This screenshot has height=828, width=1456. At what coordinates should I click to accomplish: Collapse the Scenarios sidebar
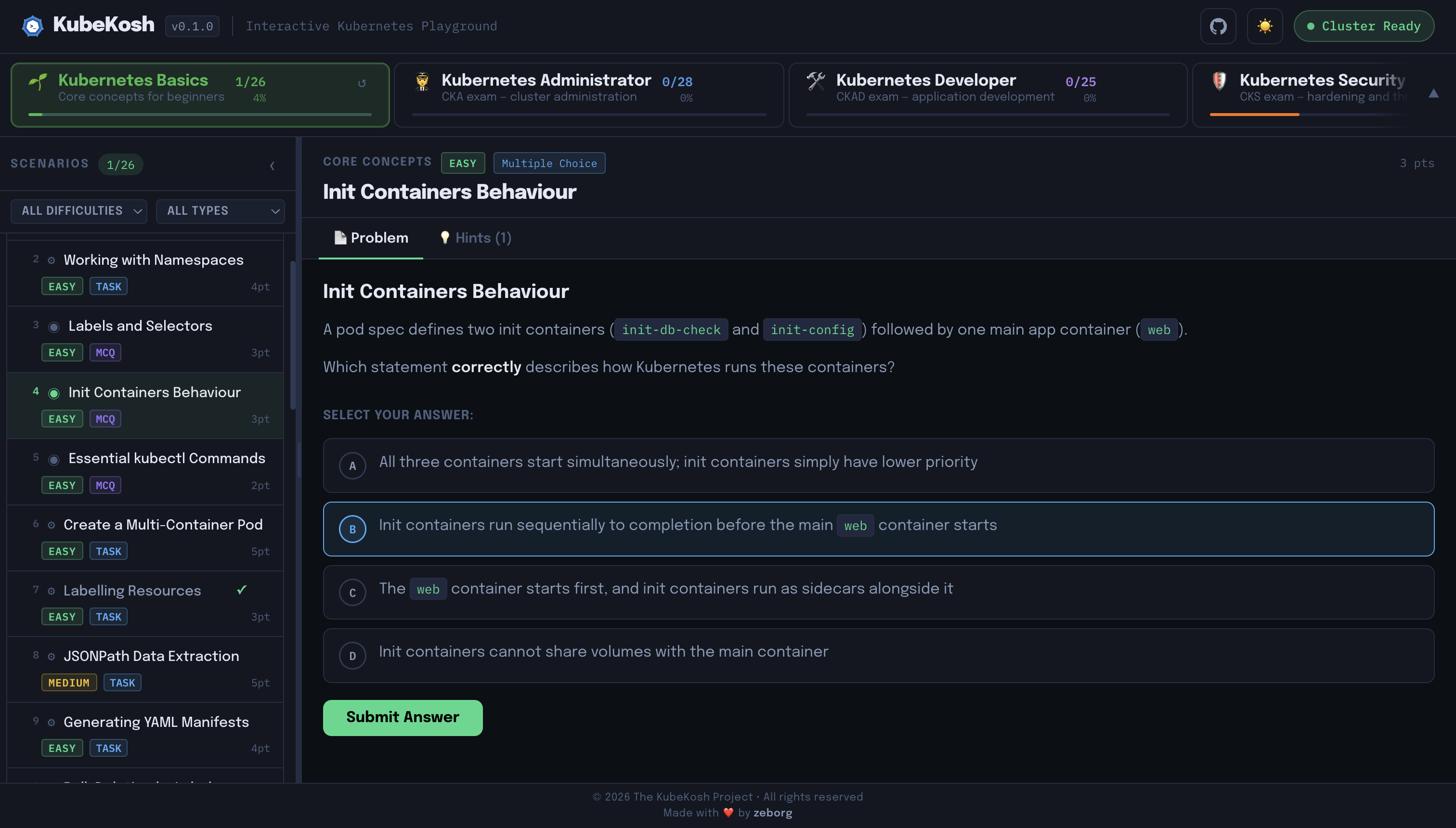tap(272, 166)
